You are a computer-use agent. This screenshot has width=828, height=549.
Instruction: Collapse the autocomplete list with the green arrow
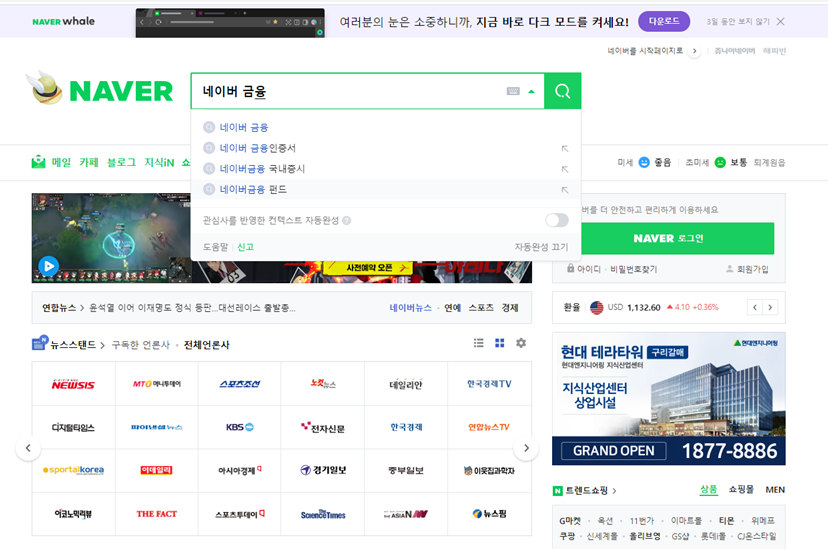(531, 91)
